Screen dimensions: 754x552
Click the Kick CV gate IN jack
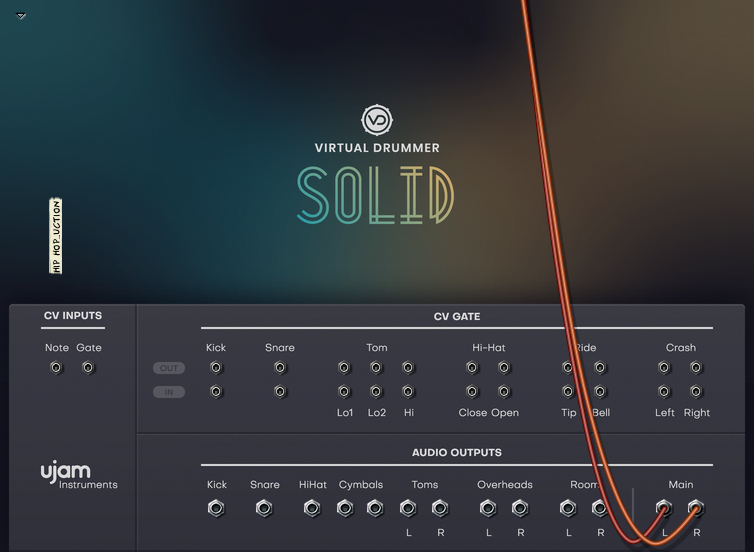216,392
